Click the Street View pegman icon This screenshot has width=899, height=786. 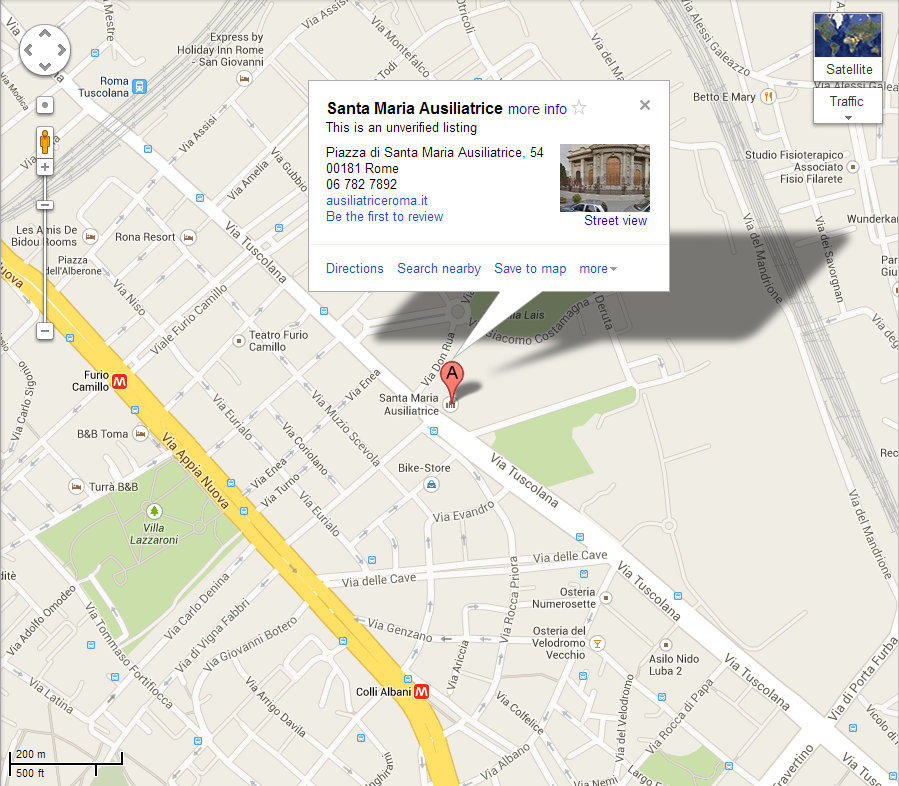[x=45, y=142]
